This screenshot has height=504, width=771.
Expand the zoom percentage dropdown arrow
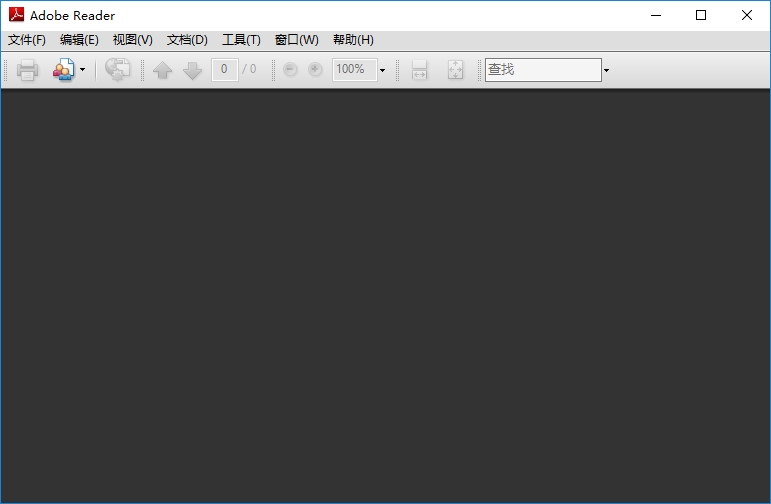pos(382,70)
